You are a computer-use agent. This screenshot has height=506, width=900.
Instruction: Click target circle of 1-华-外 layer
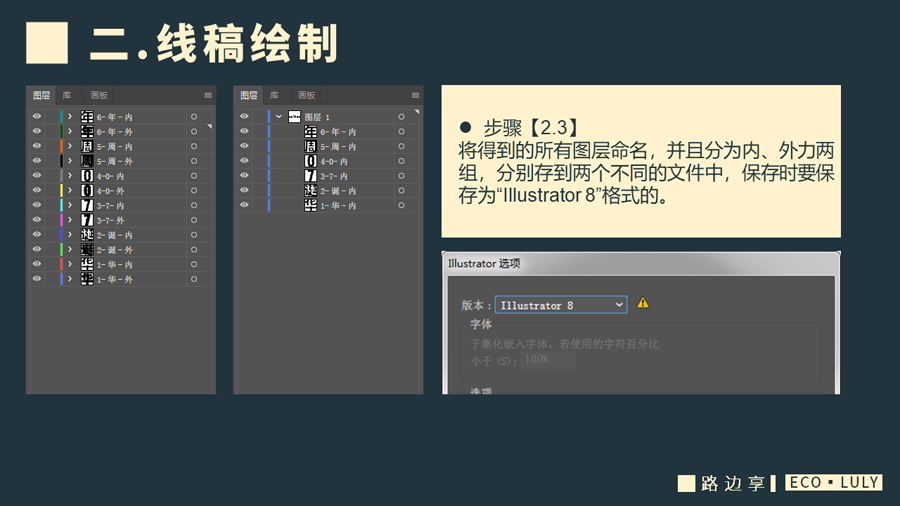coord(194,279)
